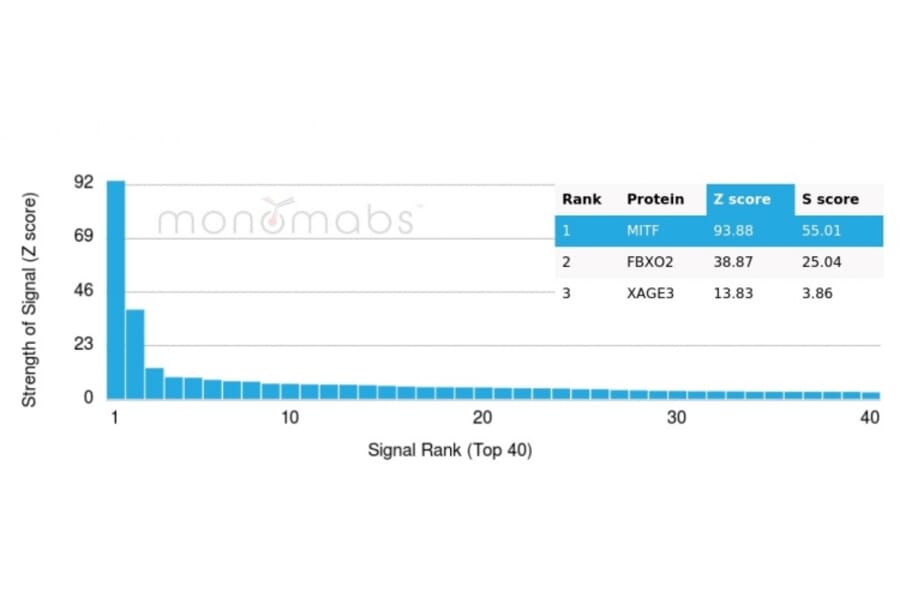Click the 20 tick label on x-axis
Screen dimensions: 900x594
click(483, 417)
